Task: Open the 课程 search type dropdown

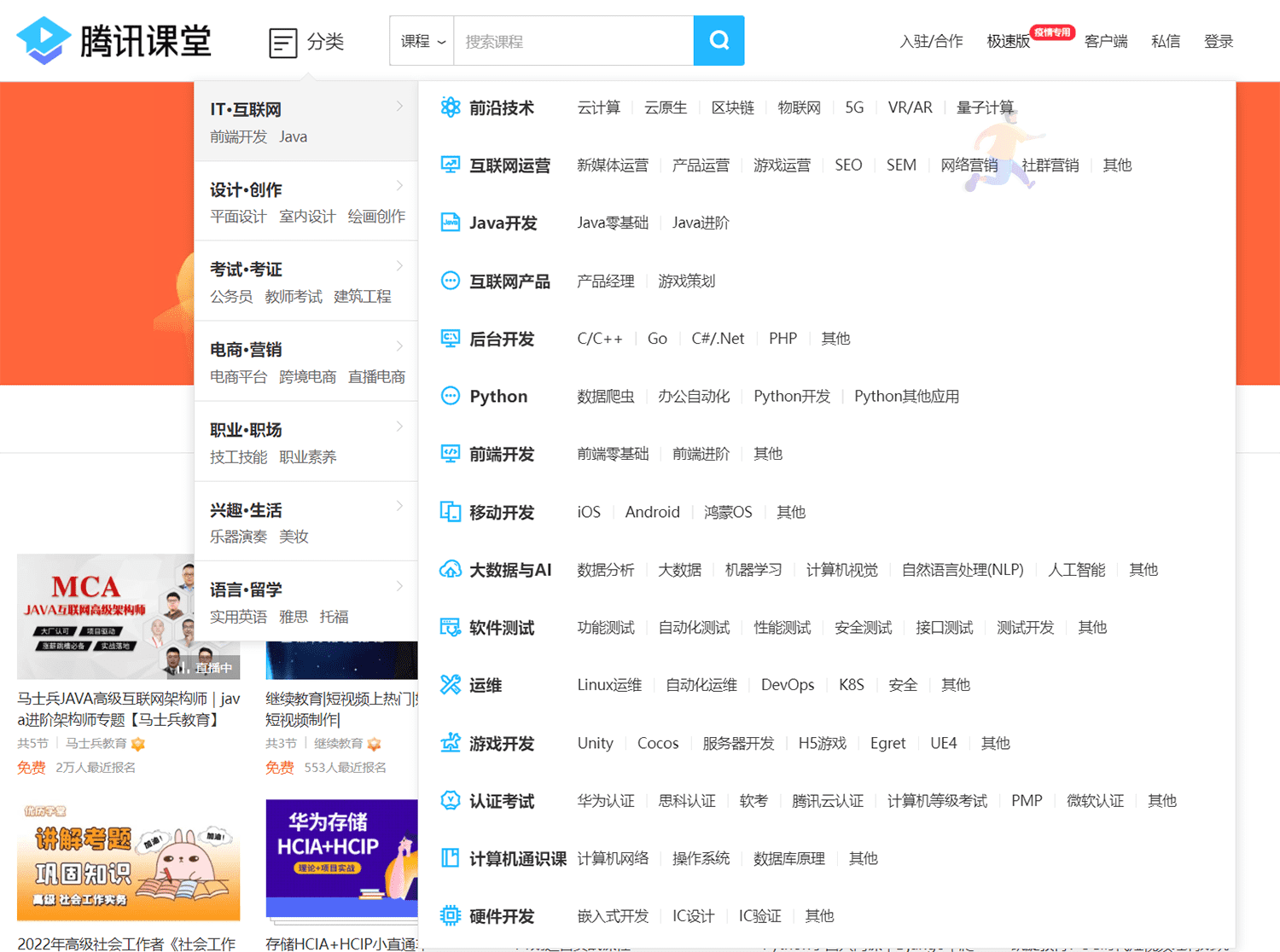Action: (422, 41)
